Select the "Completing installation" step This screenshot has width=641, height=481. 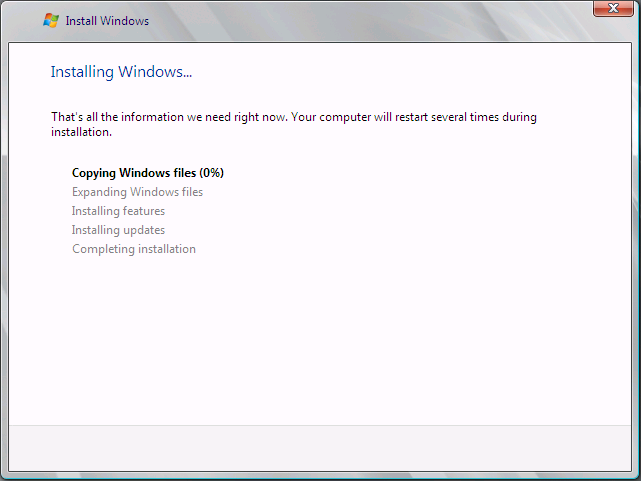click(x=134, y=249)
